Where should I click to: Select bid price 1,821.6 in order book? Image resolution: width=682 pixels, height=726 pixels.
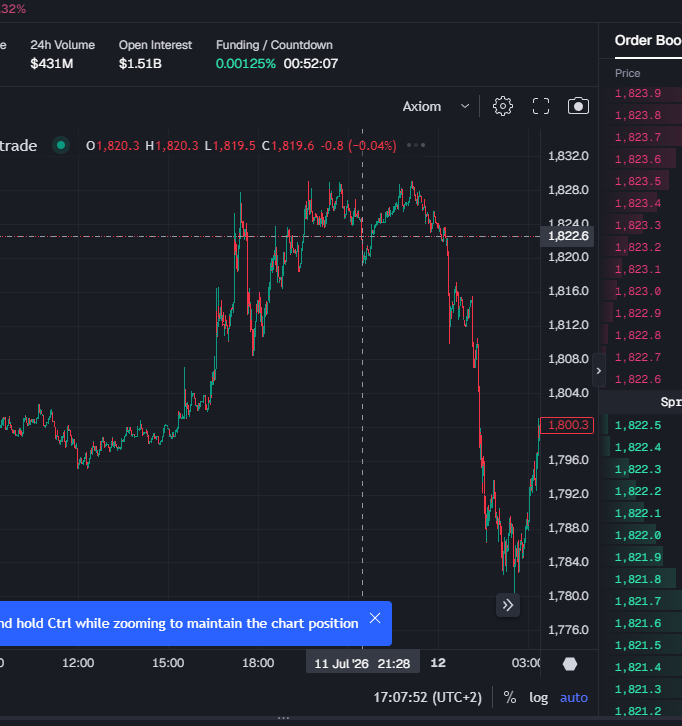638,623
